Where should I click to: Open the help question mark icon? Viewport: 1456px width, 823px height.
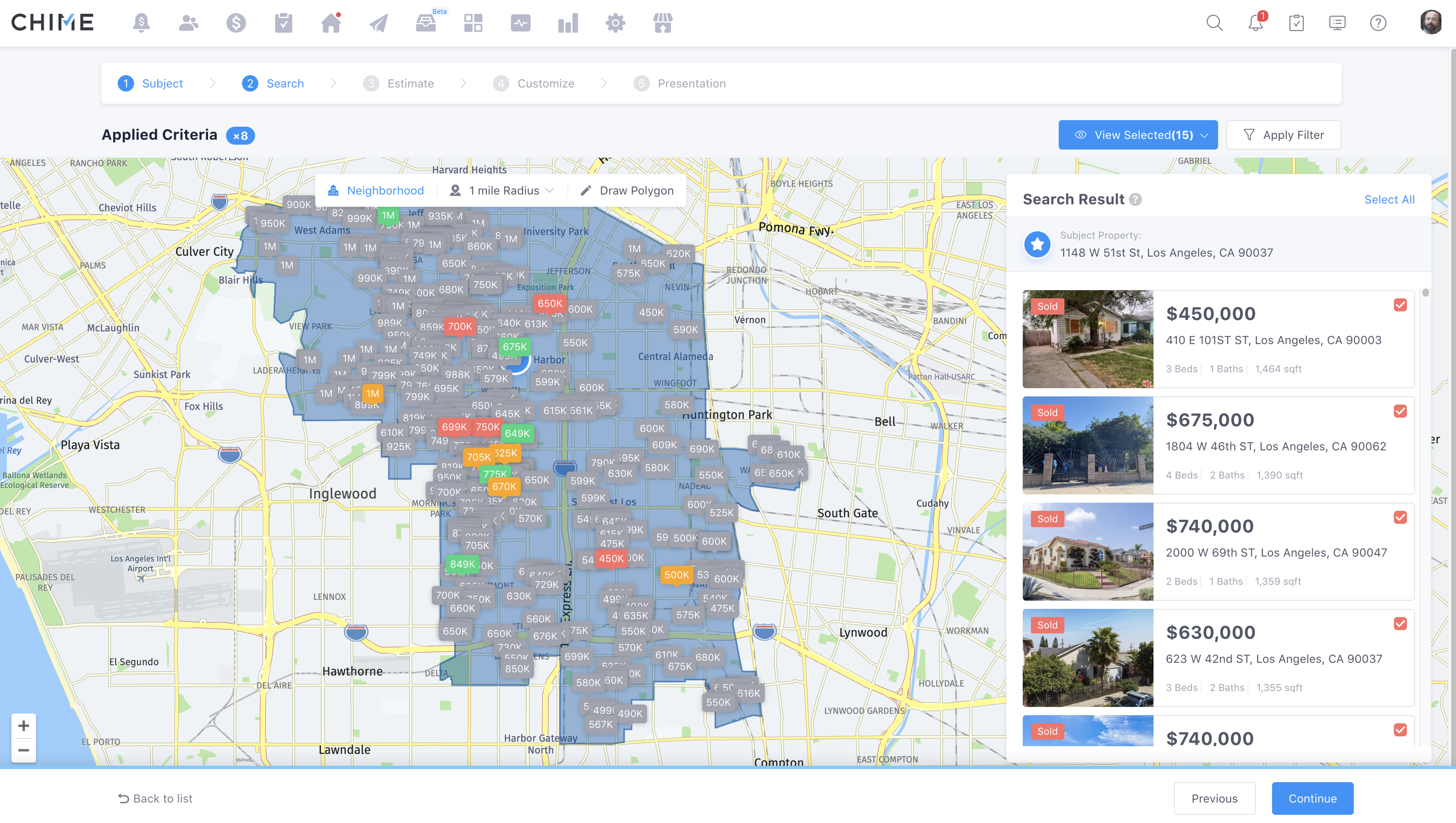pyautogui.click(x=1378, y=23)
